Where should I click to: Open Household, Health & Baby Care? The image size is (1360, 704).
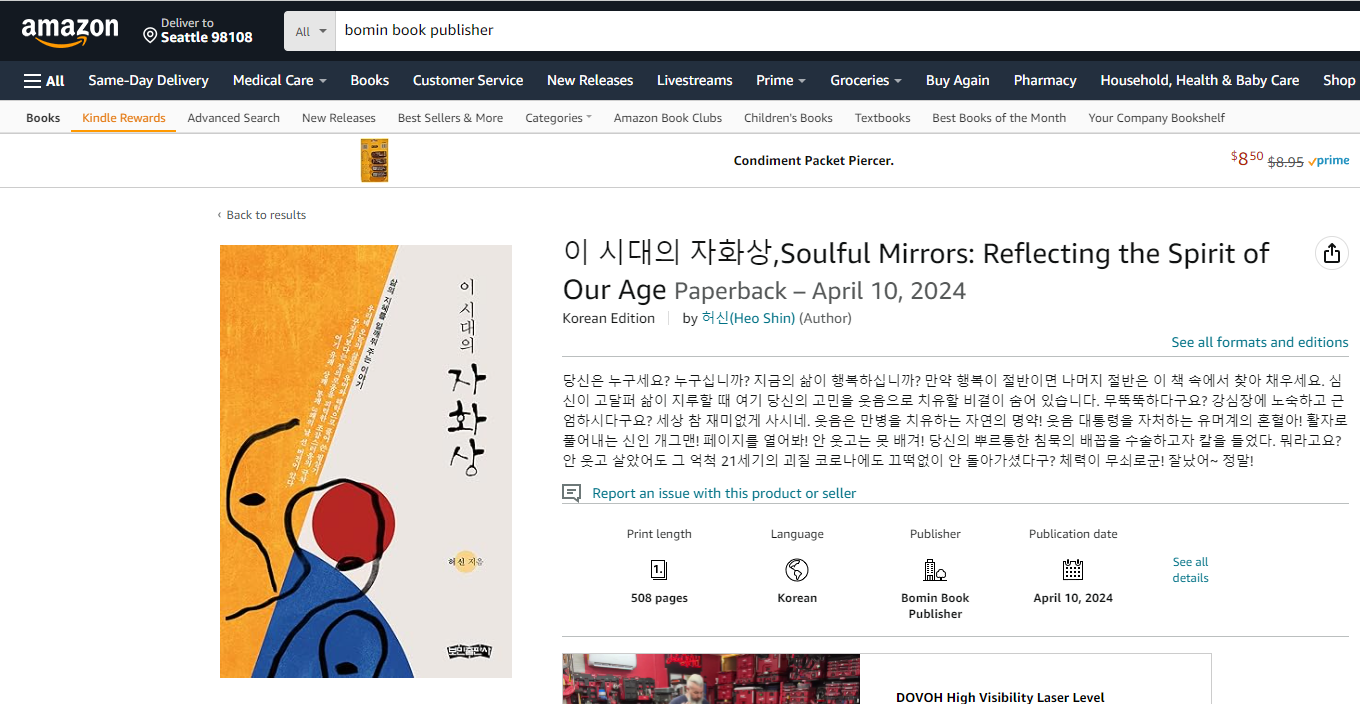pos(1200,81)
